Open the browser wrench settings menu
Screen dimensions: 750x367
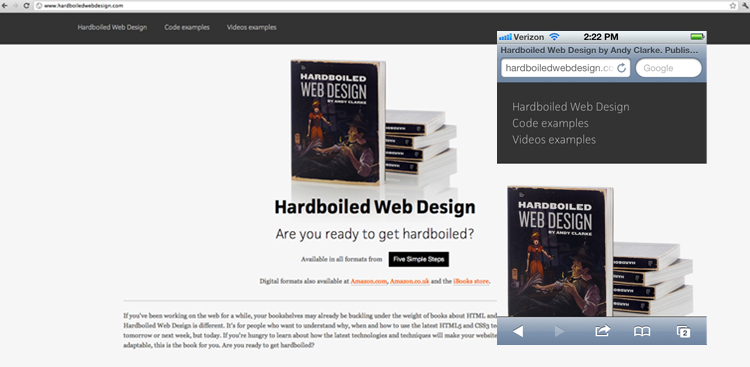744,6
